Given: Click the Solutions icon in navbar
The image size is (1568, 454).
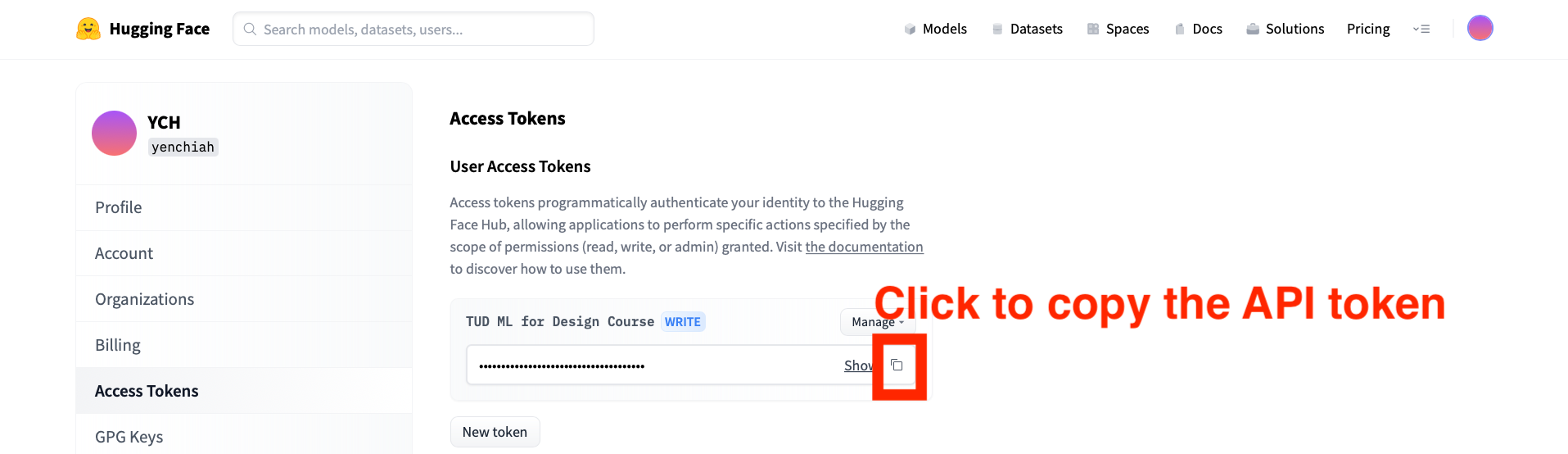Looking at the screenshot, I should [1253, 30].
